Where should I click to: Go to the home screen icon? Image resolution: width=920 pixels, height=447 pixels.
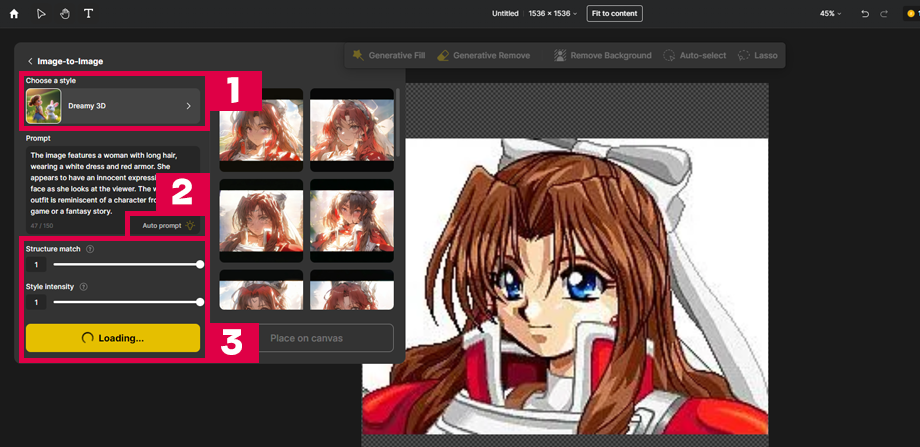14,13
